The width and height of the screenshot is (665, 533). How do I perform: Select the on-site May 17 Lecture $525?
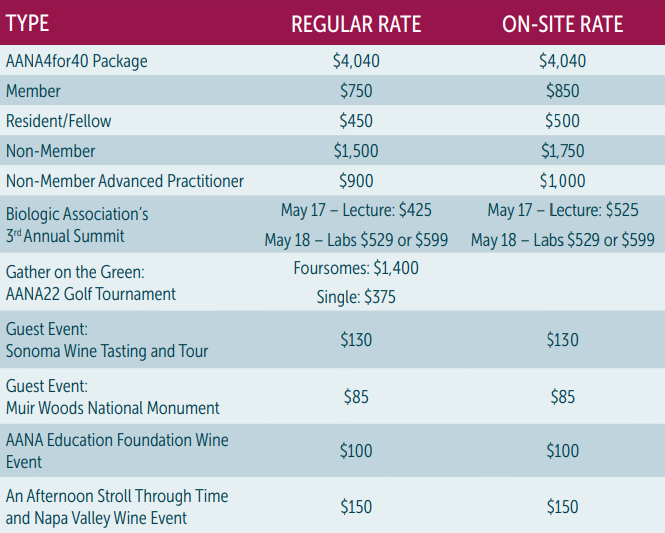[x=563, y=210]
